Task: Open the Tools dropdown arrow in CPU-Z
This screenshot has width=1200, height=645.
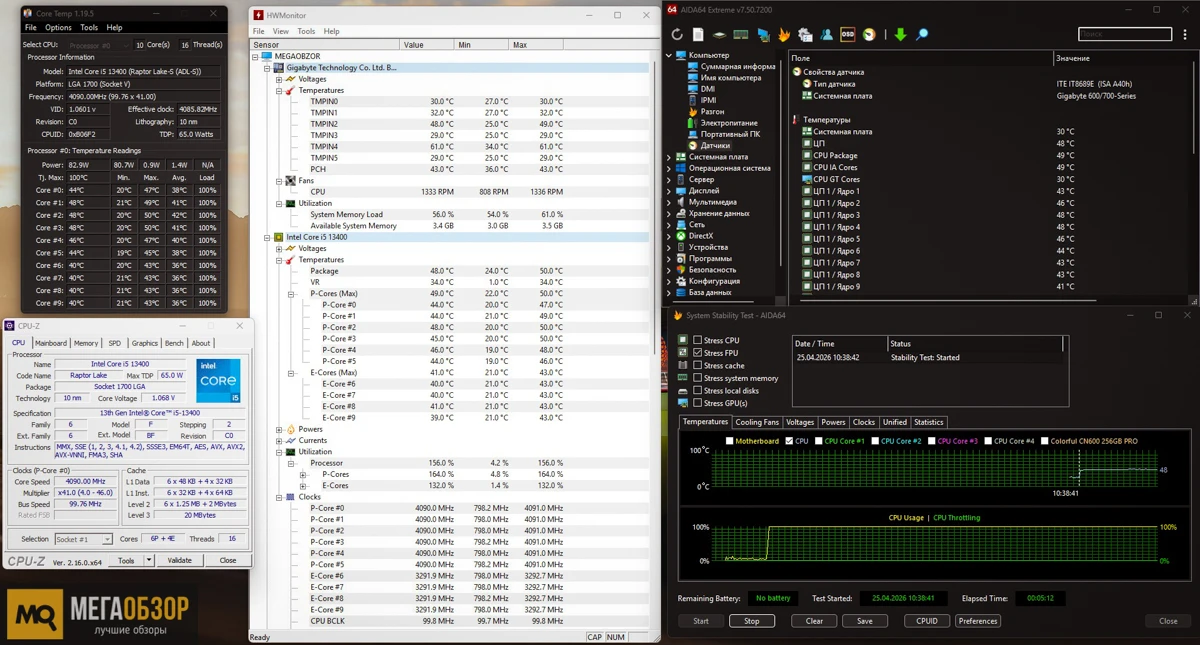Action: [x=151, y=561]
